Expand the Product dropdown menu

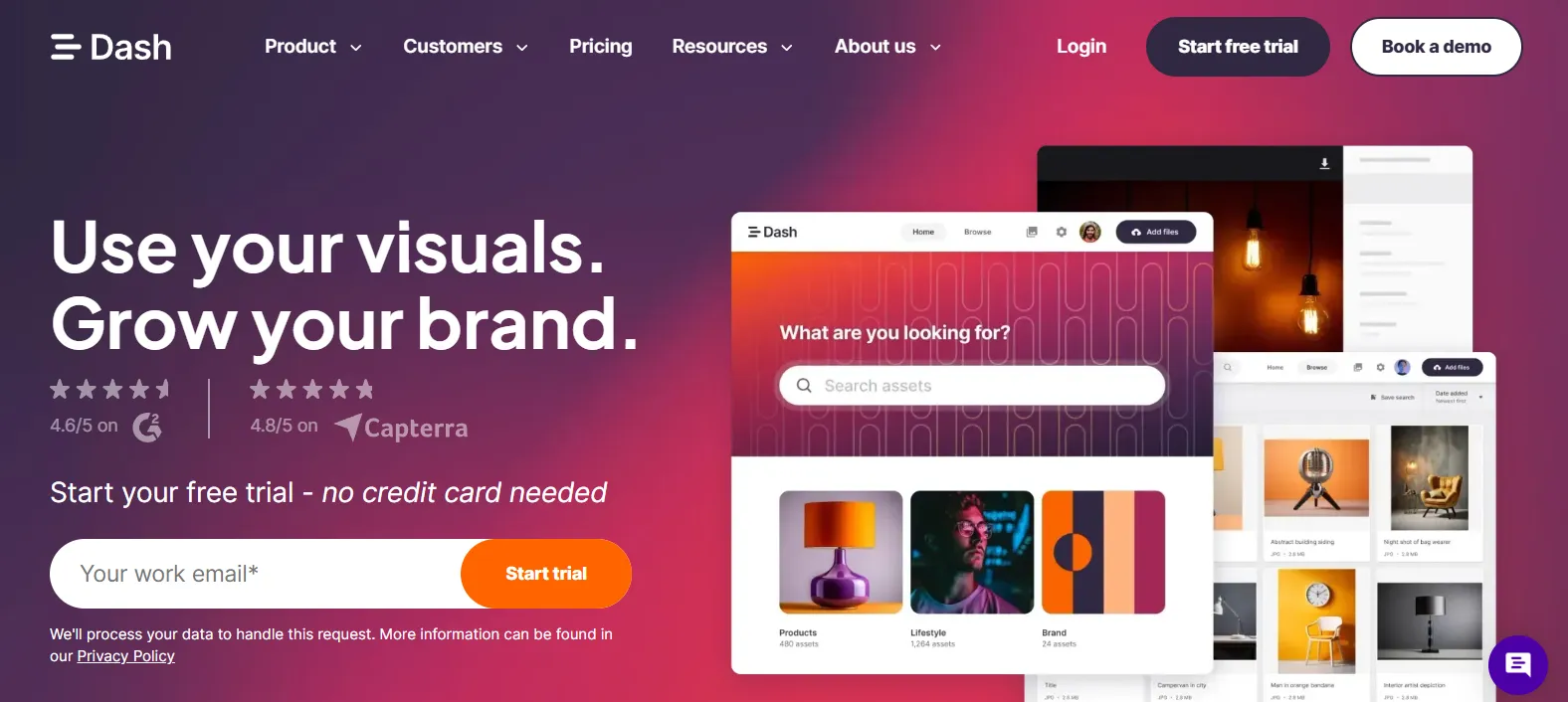[x=313, y=47]
